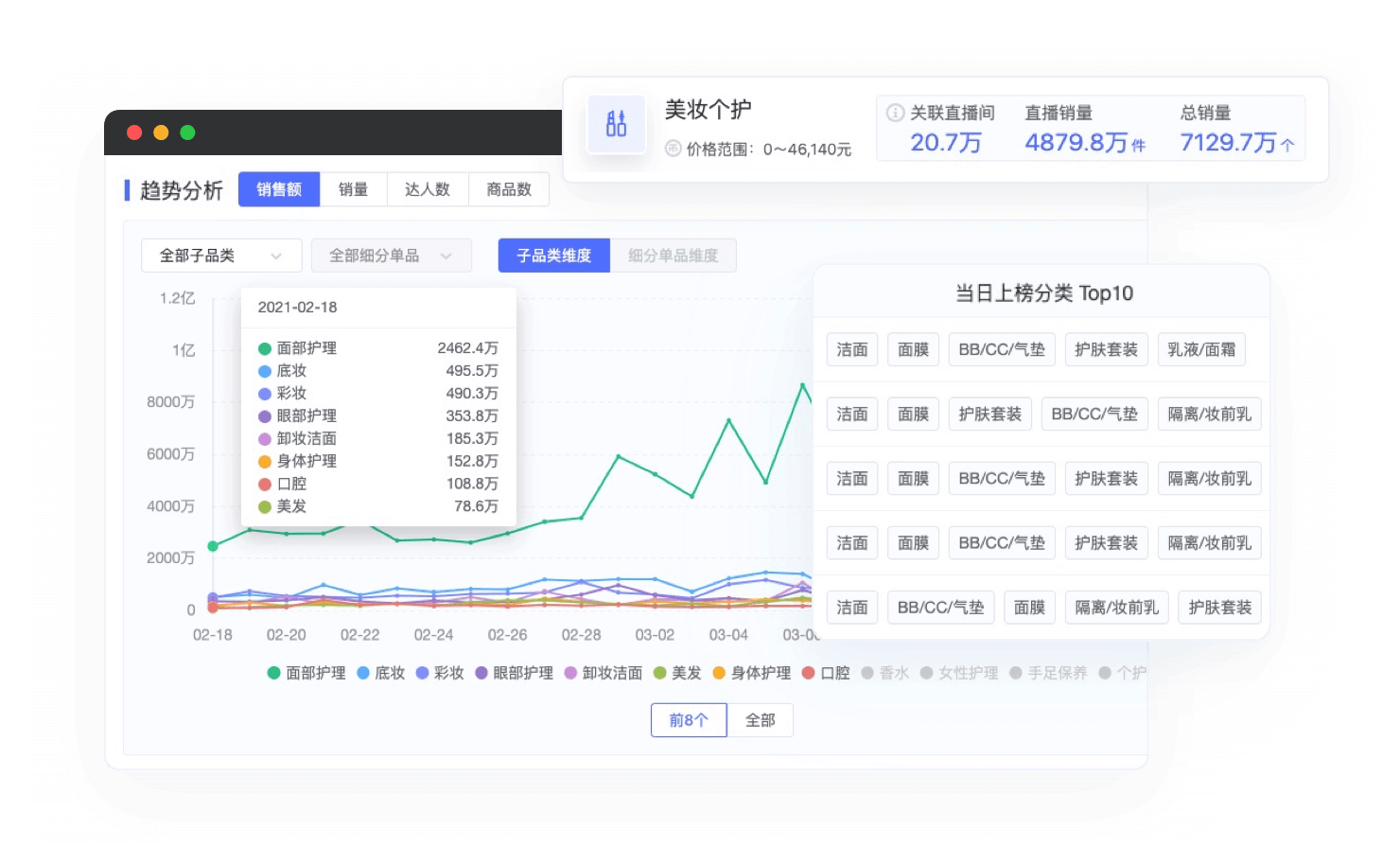Click the 全部 button below the legend

[760, 720]
